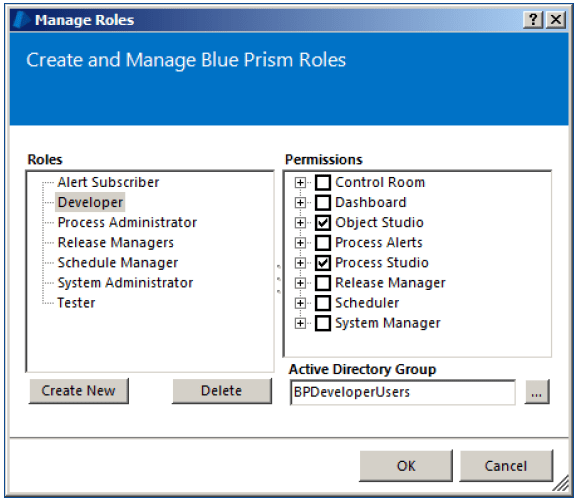Uncheck the Process Studio permission
Image resolution: width=577 pixels, height=502 pixels.
pos(323,263)
